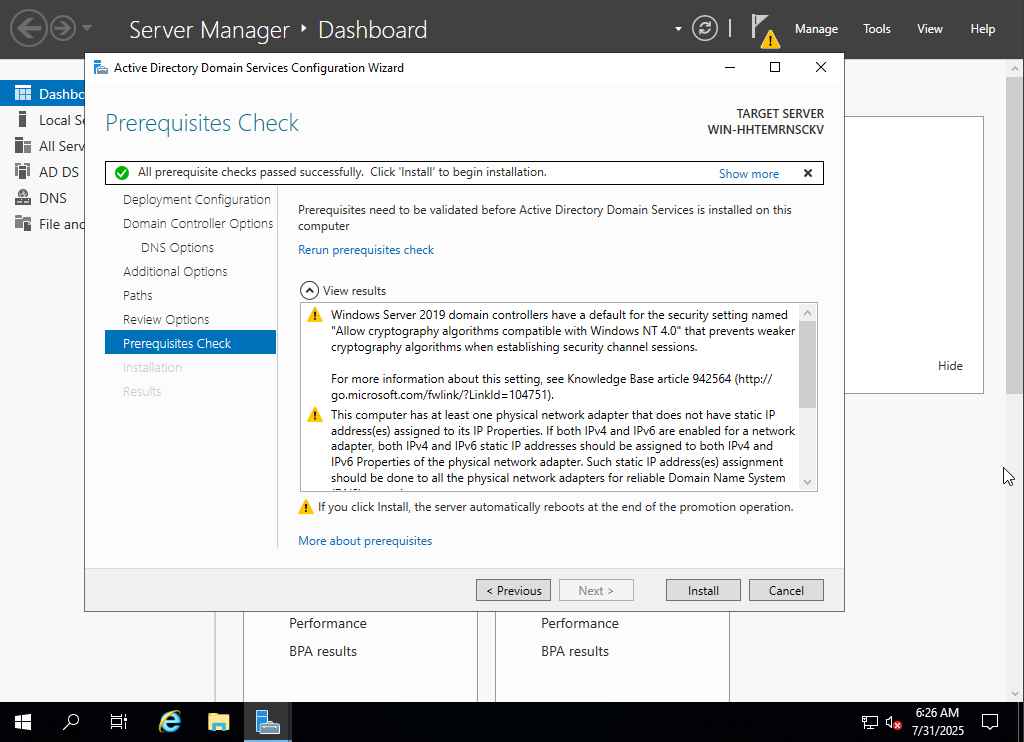Open the notifications flag with warning
The width and height of the screenshot is (1024, 742).
click(763, 29)
